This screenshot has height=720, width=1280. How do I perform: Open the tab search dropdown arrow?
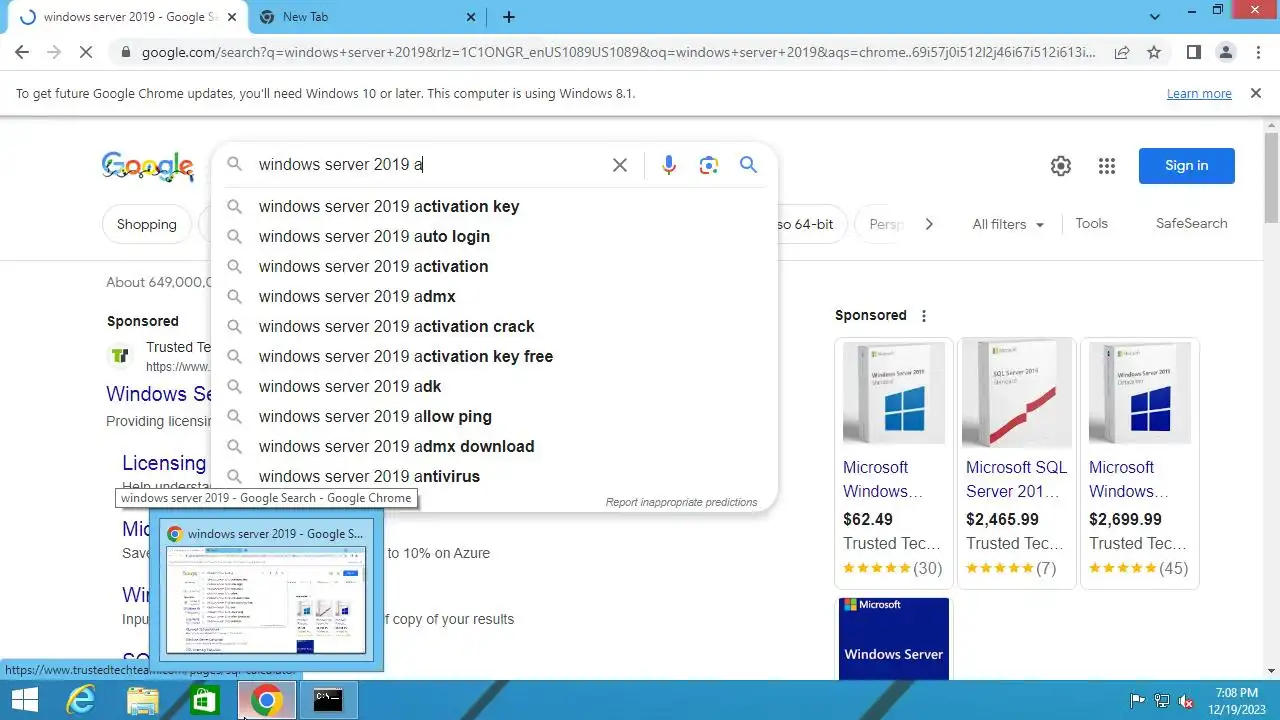1155,17
